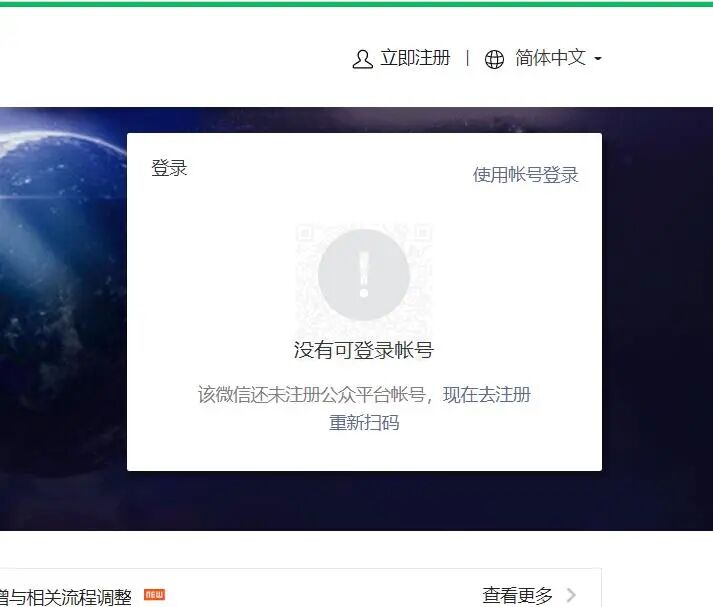Image resolution: width=713 pixels, height=607 pixels.
Task: Open the 立即注册 registration link
Action: click(415, 58)
